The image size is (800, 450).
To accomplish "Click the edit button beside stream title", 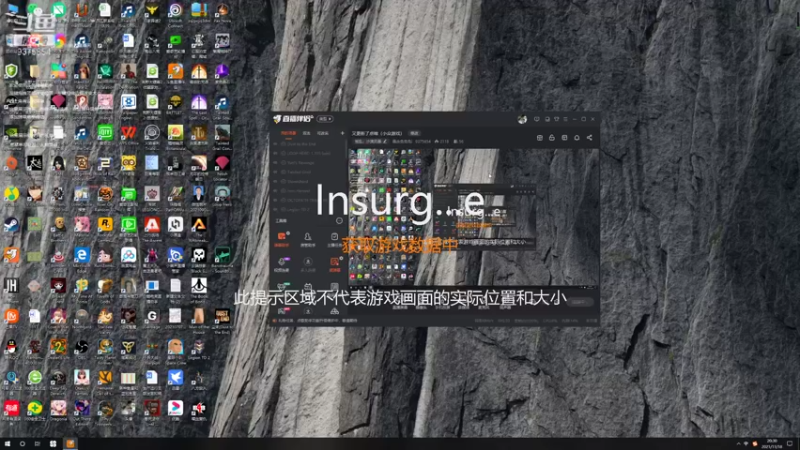I will pos(414,133).
